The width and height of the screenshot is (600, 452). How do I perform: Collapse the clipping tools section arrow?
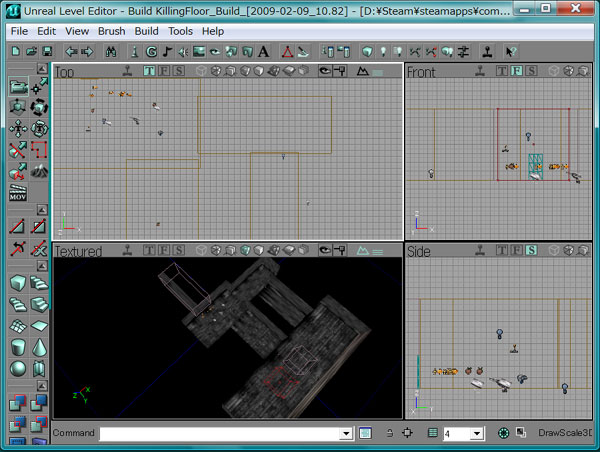42,210
